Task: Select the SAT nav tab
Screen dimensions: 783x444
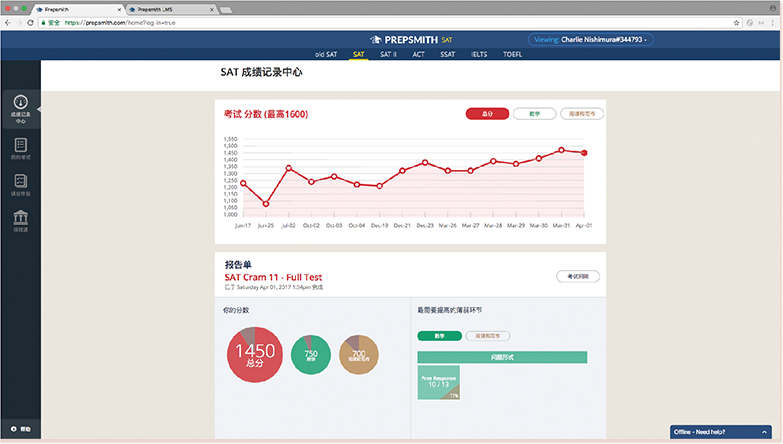Action: coord(359,54)
